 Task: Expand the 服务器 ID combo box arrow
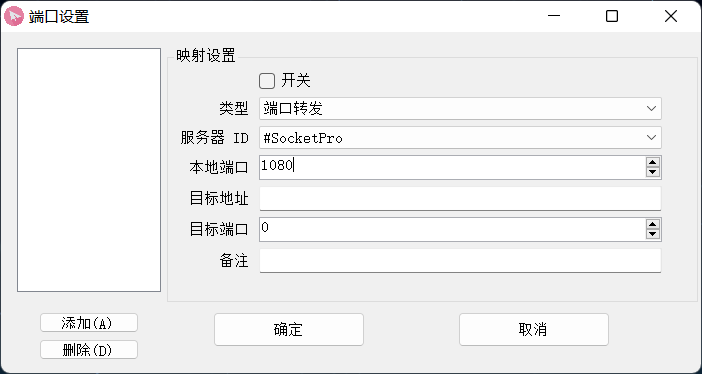651,138
